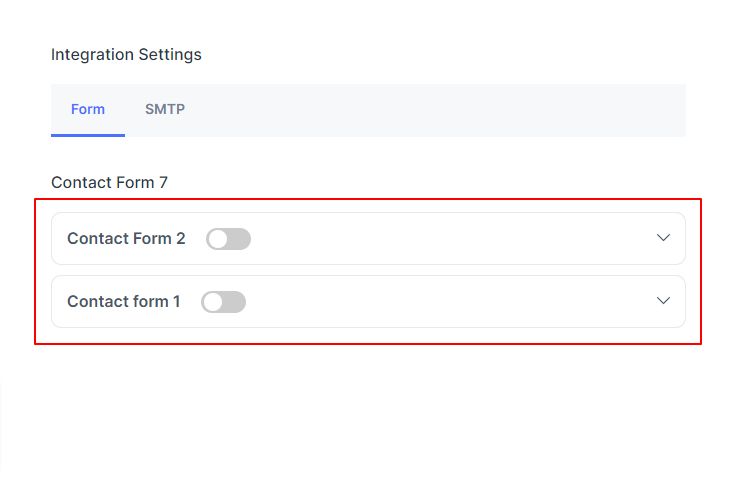Open the Contact Form 2 accordion panel

[368, 238]
